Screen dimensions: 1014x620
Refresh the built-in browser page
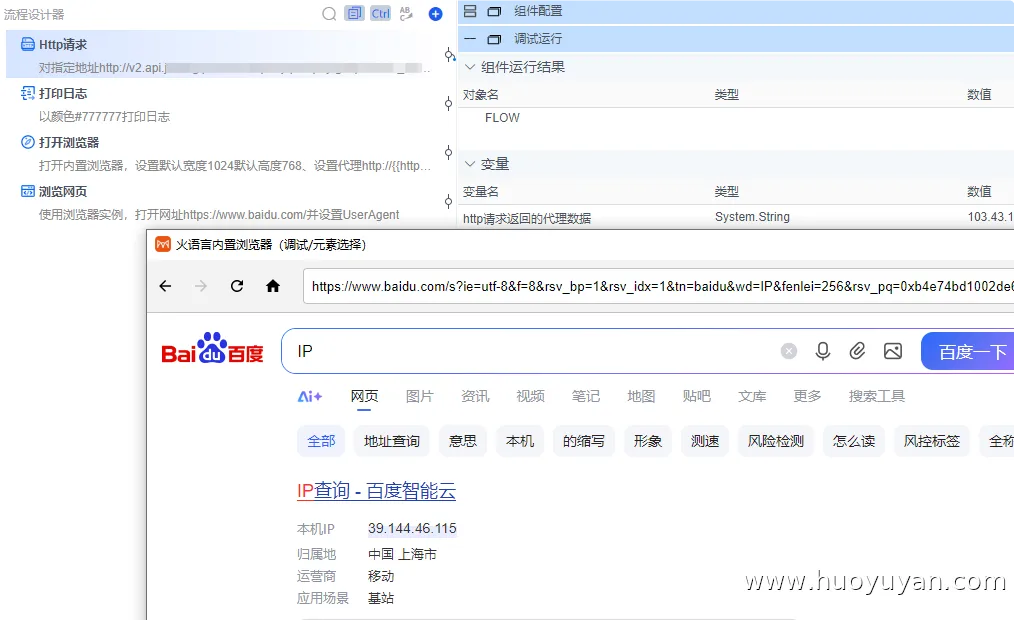point(237,285)
